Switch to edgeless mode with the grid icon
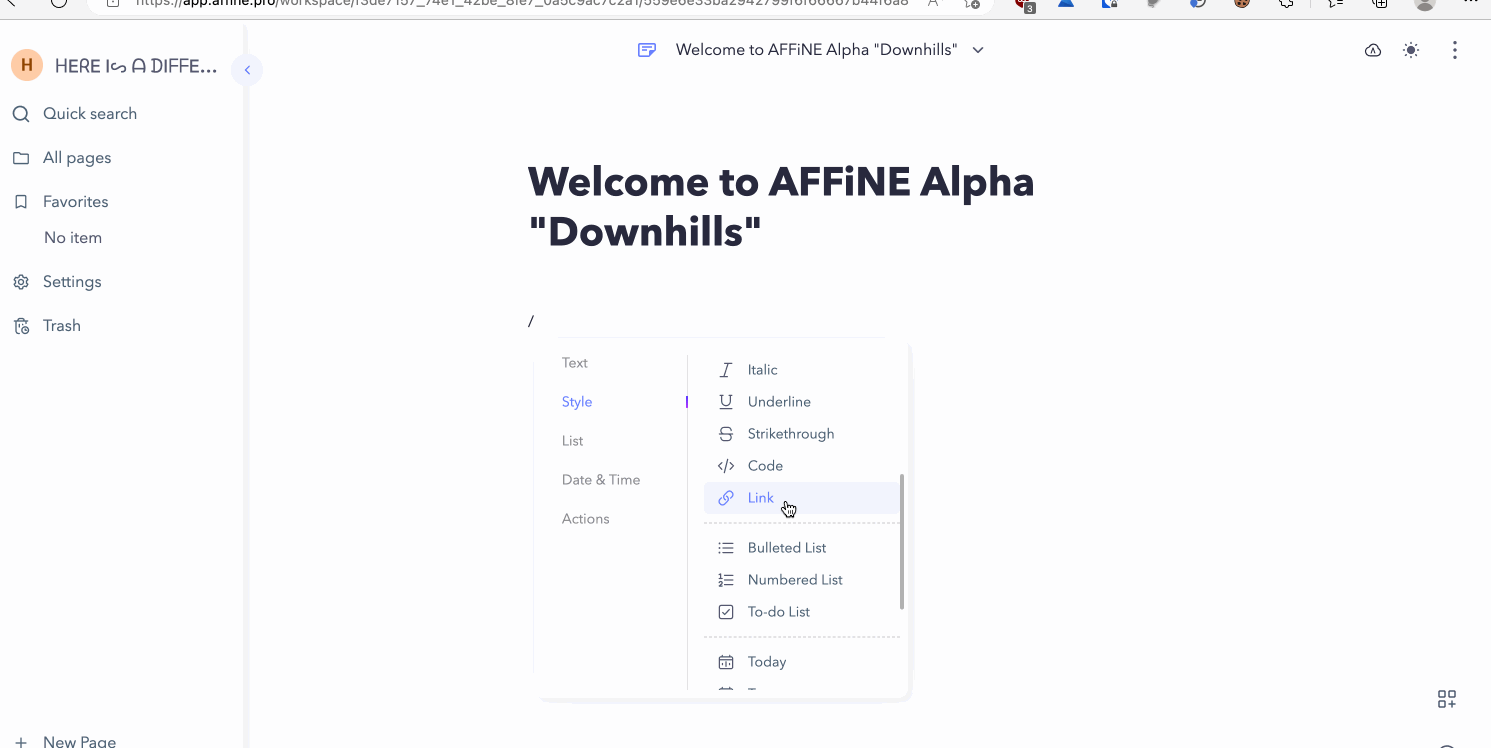1491x748 pixels. click(x=1446, y=698)
